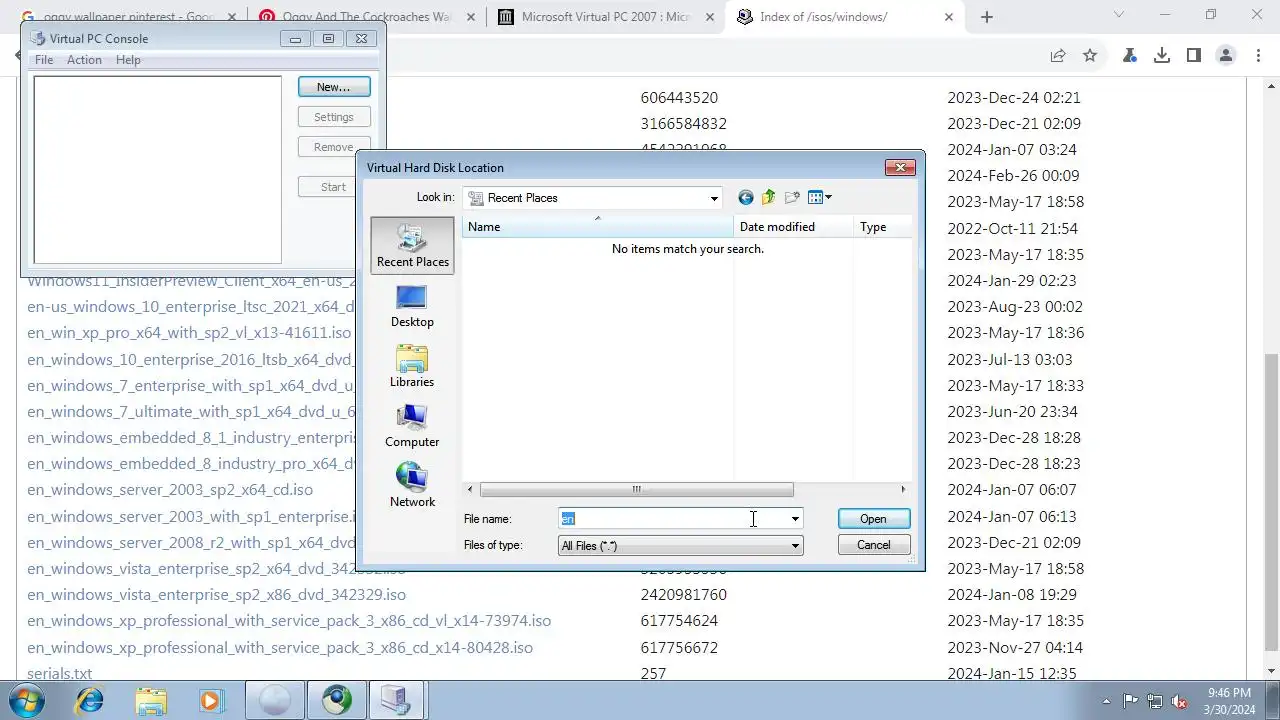Image resolution: width=1280 pixels, height=720 pixels.
Task: Open Windows Start orb
Action: point(27,700)
